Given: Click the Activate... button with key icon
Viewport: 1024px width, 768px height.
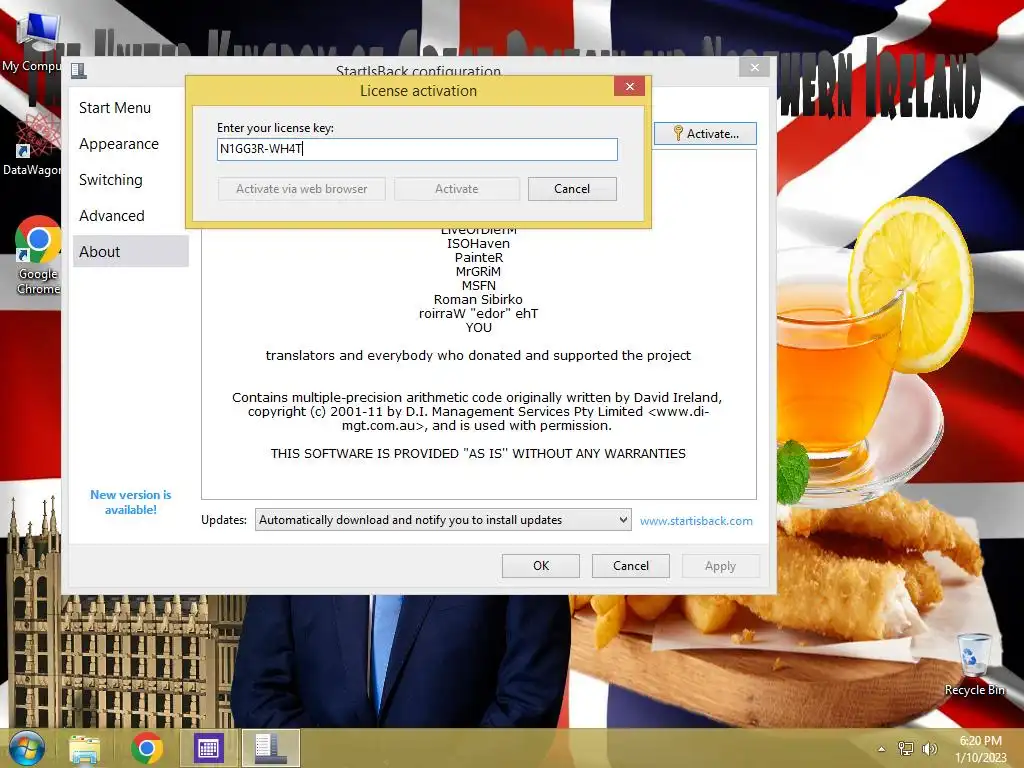Looking at the screenshot, I should (705, 133).
